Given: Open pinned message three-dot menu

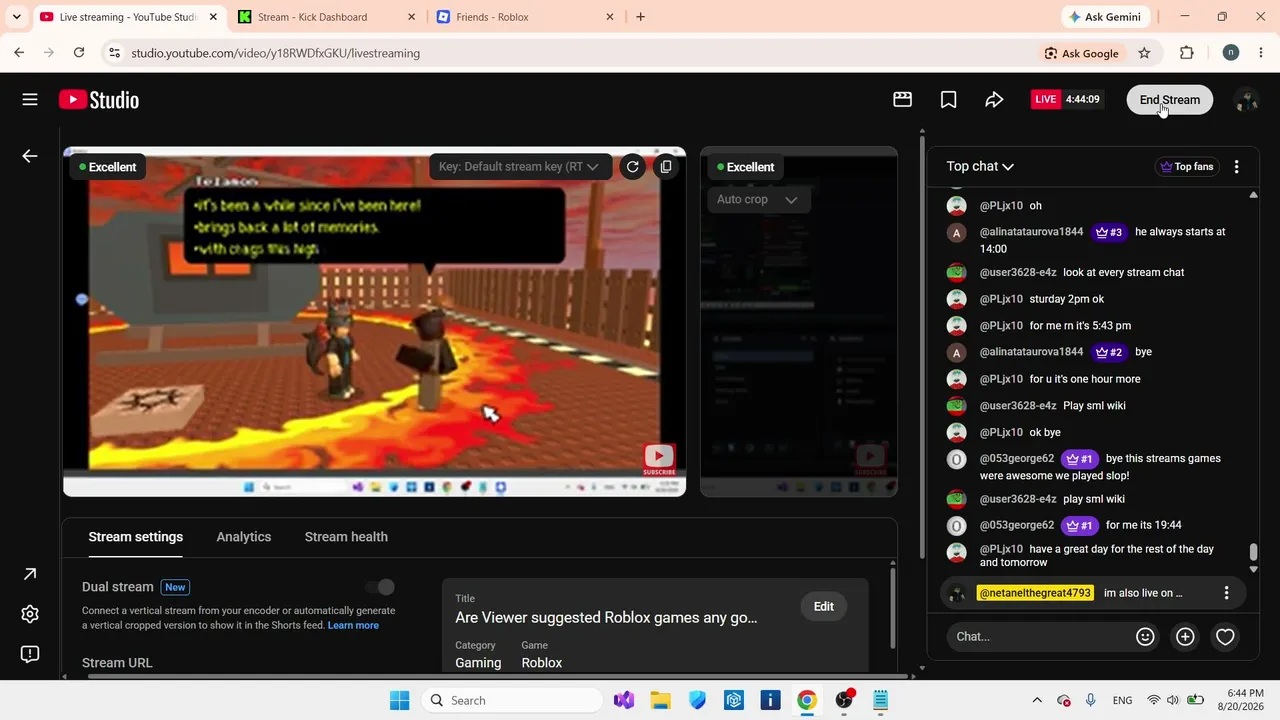Looking at the screenshot, I should pyautogui.click(x=1226, y=593).
